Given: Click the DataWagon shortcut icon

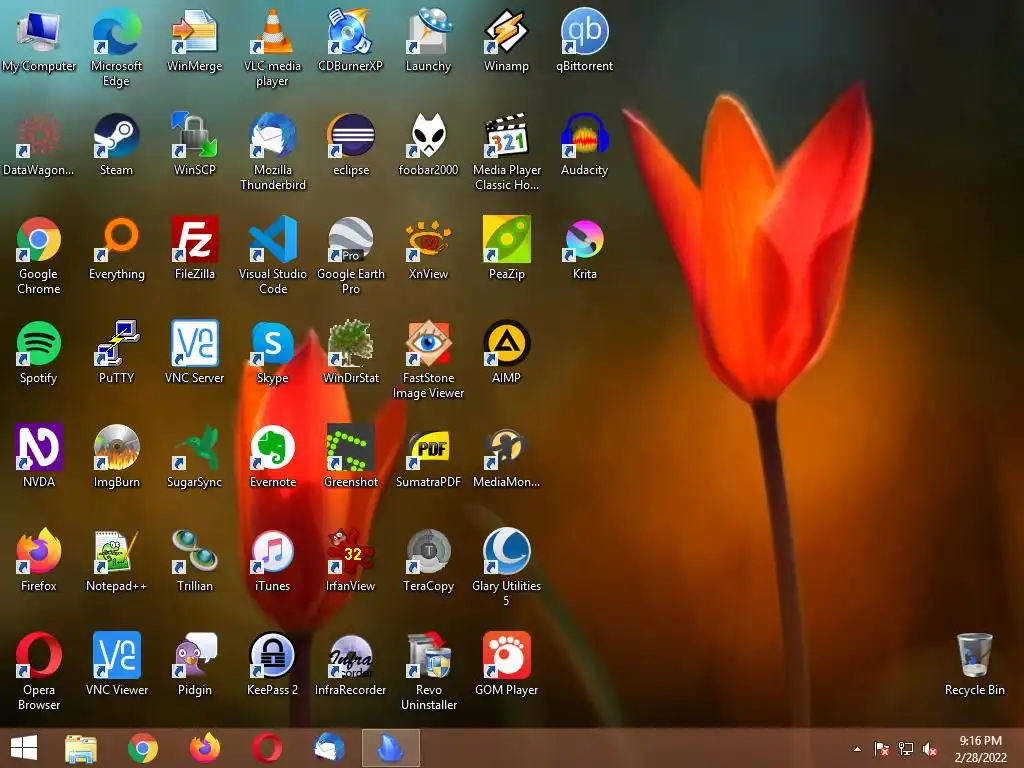Looking at the screenshot, I should coord(39,135).
